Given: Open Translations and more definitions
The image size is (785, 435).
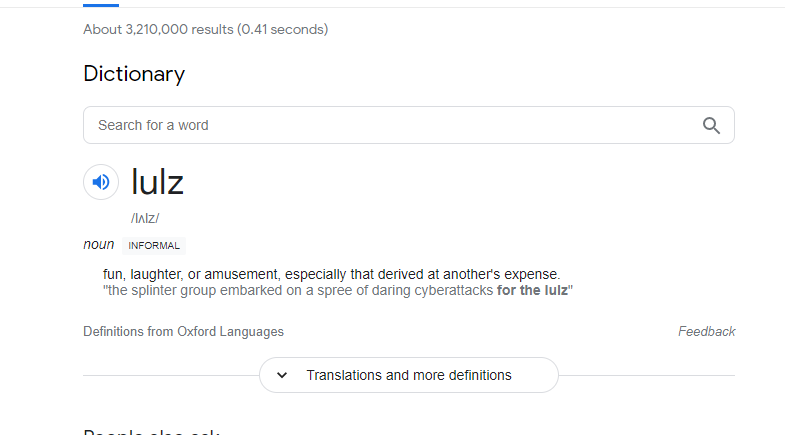Looking at the screenshot, I should point(409,375).
